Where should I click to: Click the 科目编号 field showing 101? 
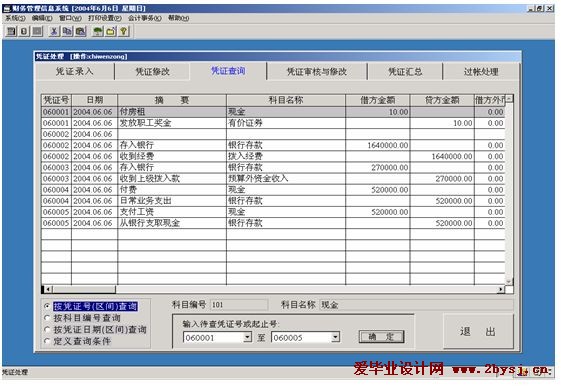(x=239, y=305)
